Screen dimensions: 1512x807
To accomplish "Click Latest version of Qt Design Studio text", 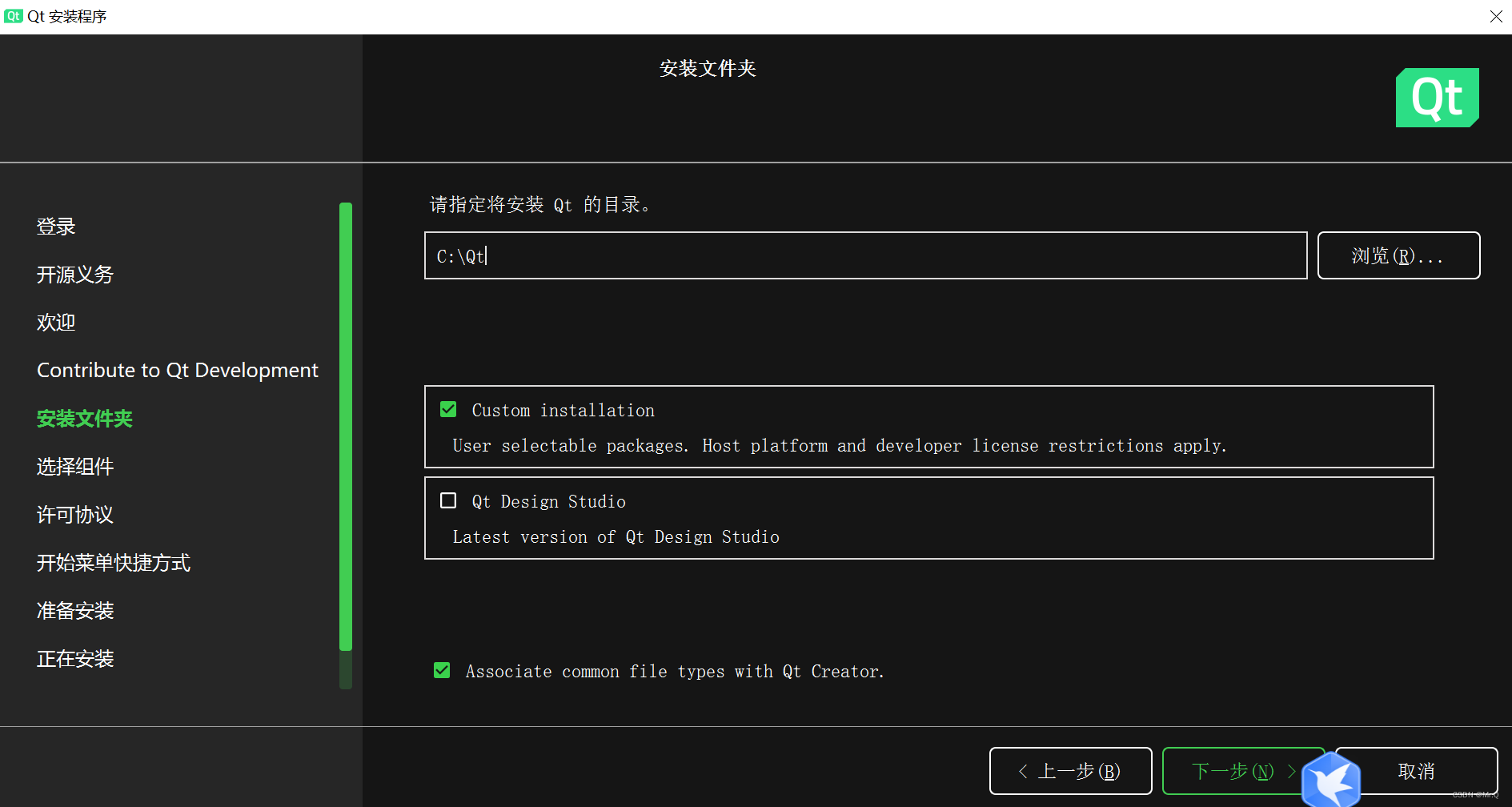I will coord(616,537).
